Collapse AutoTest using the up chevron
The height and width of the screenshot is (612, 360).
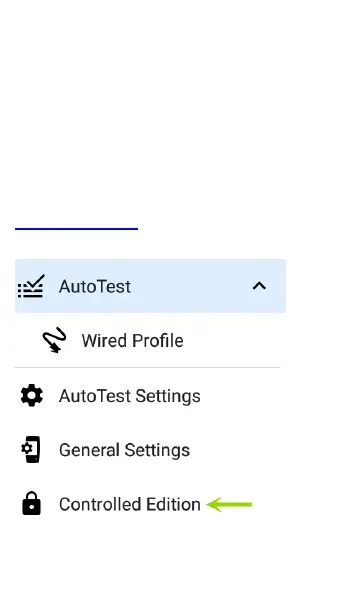tap(259, 286)
